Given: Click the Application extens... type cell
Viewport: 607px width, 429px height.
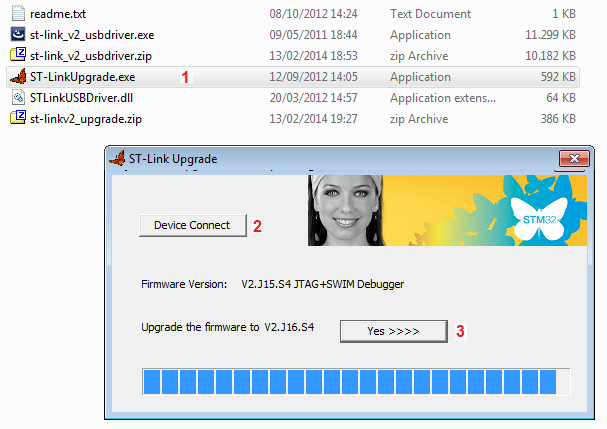Looking at the screenshot, I should (443, 98).
